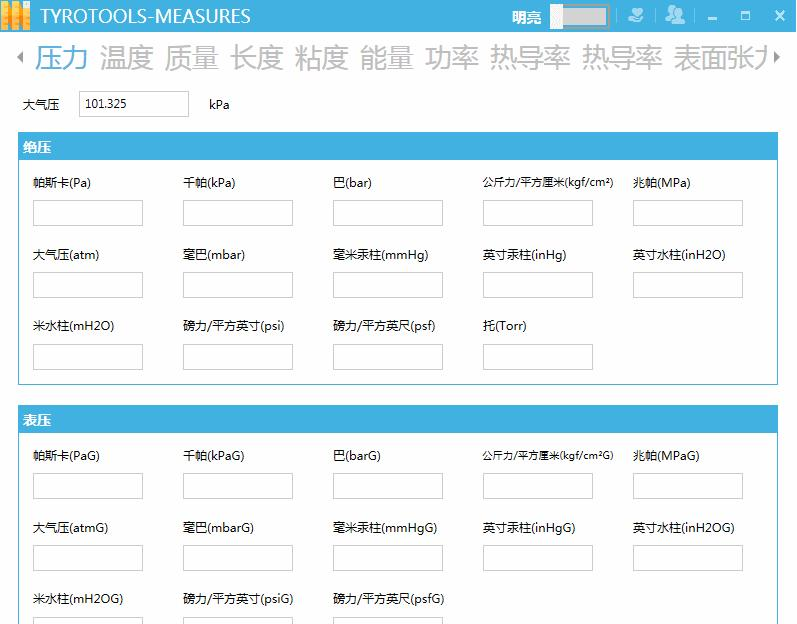The width and height of the screenshot is (797, 624).
Task: Open the first 热导率 tab
Action: (x=530, y=57)
